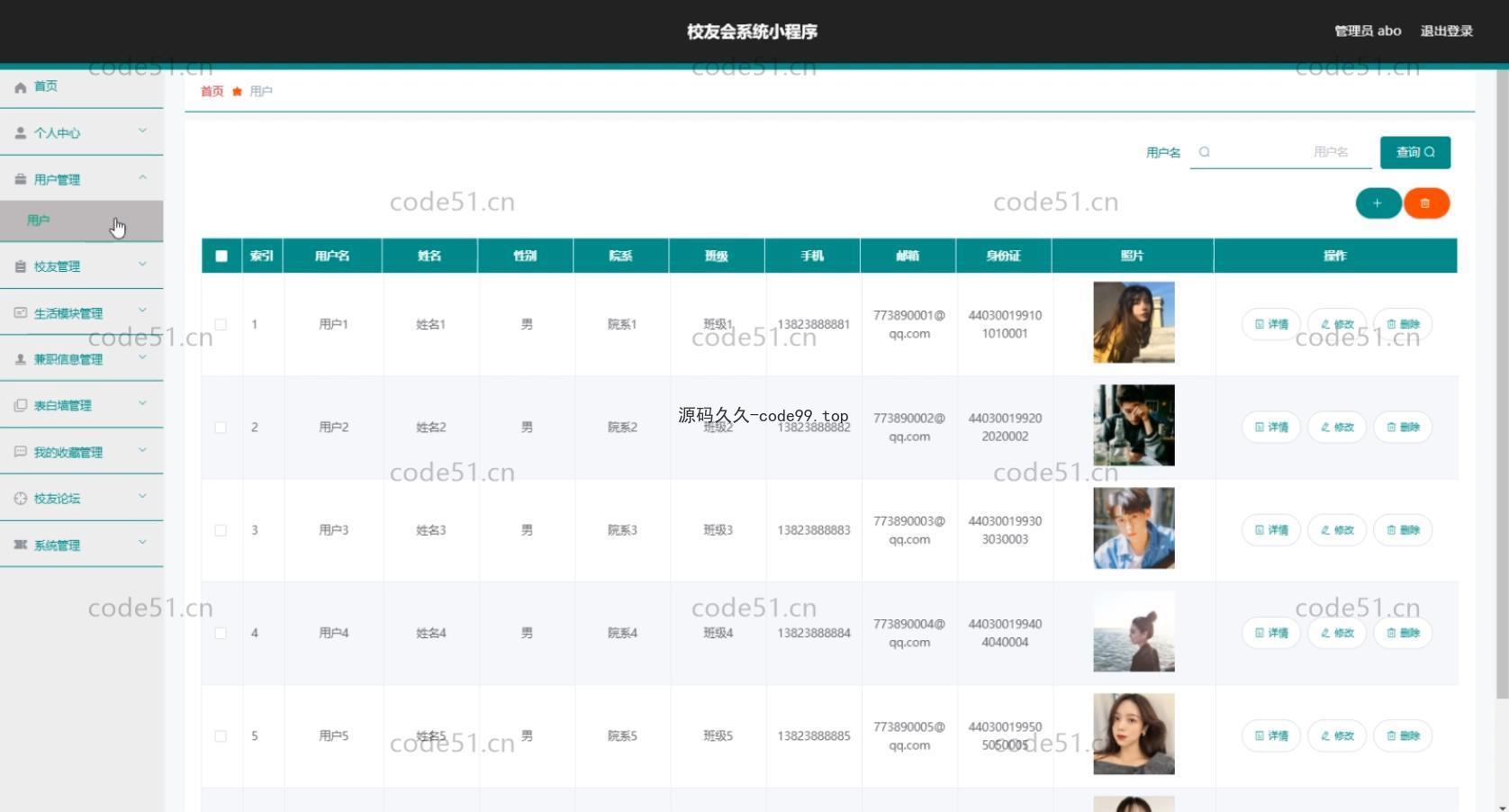Click the clipboard icon next to 校友管理
1509x812 pixels.
[x=20, y=266]
